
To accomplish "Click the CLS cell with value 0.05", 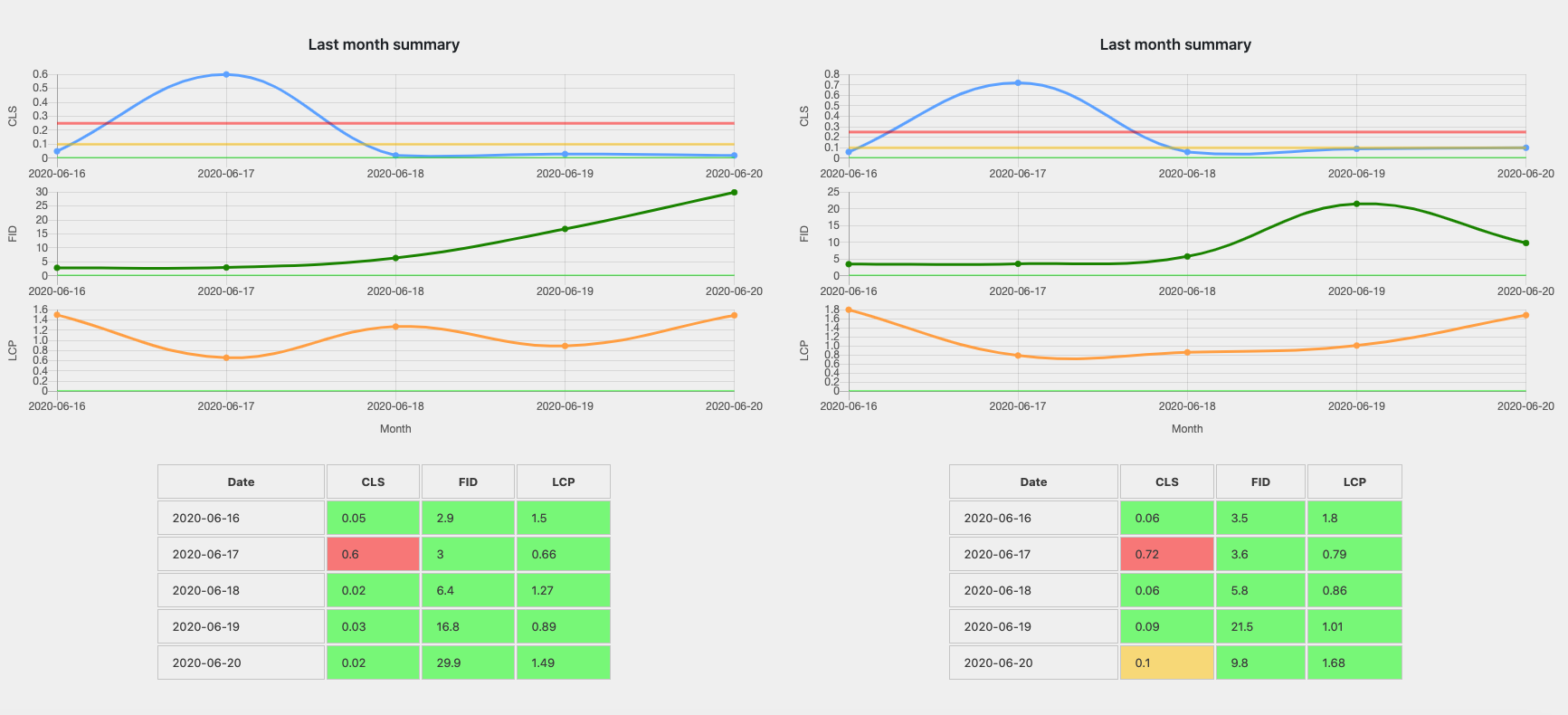I will point(373,518).
